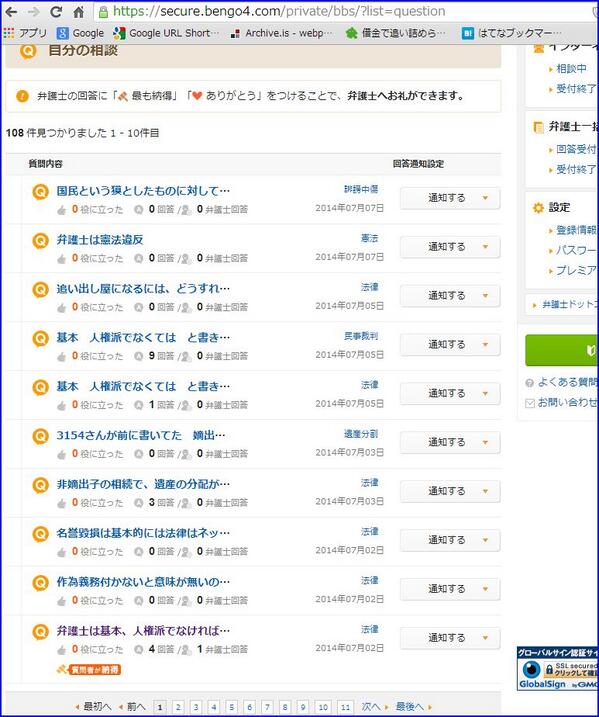Open 通知する dropdown for 作為義務付かないと
The image size is (599, 717).
click(x=450, y=589)
